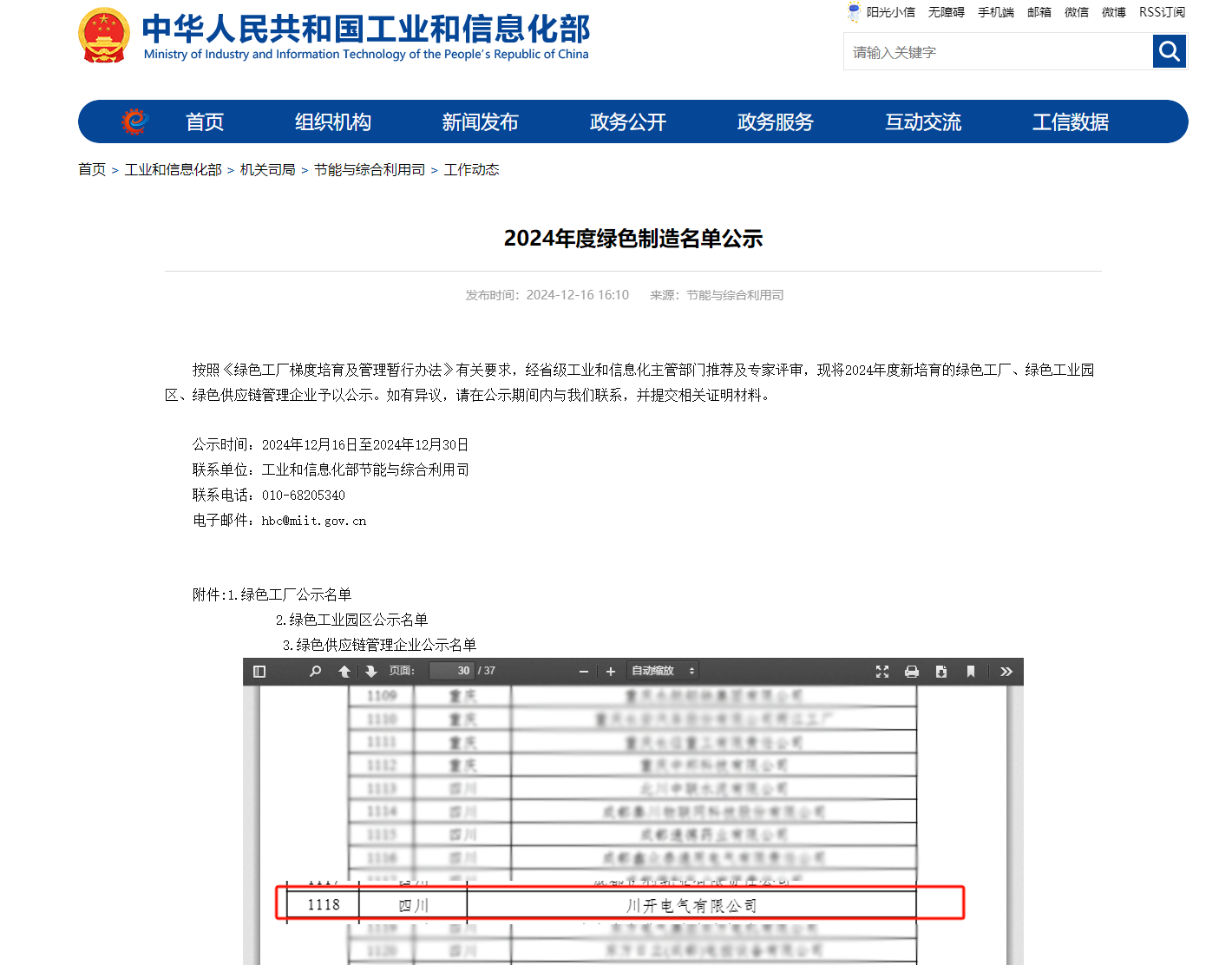Focus the 请输入关键字 search box
Screen dimensions: 1232x965
point(998,52)
